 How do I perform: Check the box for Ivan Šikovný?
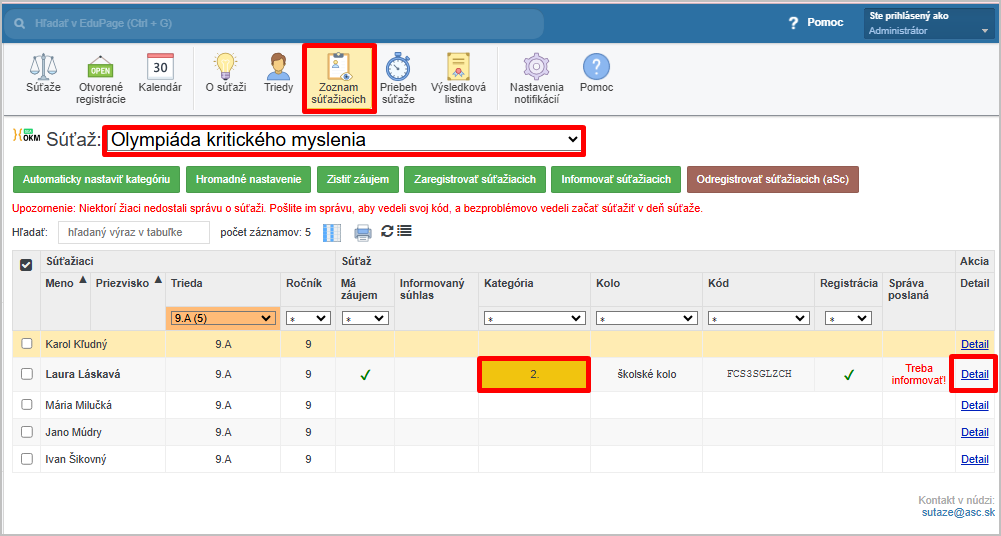point(27,459)
